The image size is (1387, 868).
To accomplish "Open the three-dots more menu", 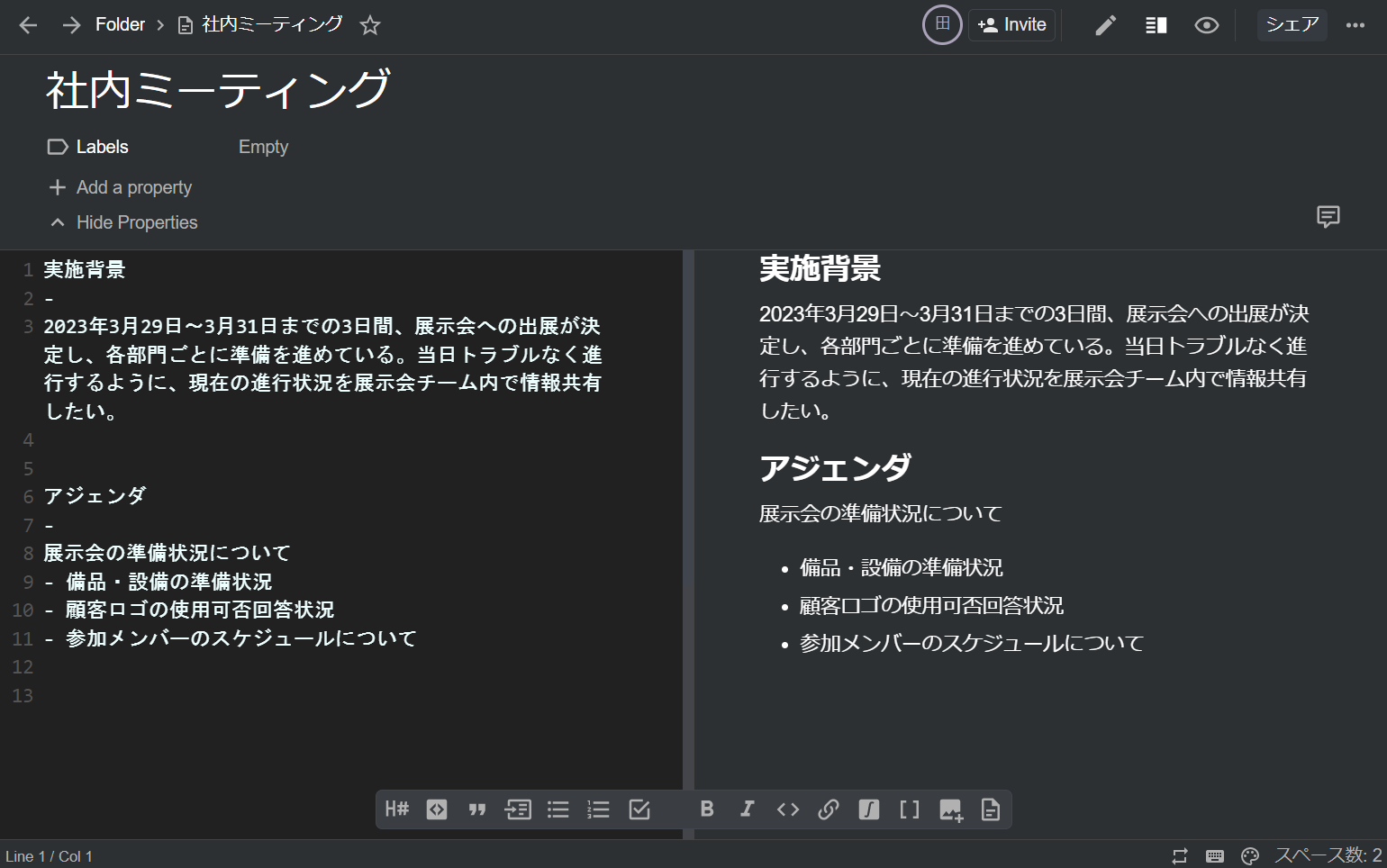I will (1355, 25).
